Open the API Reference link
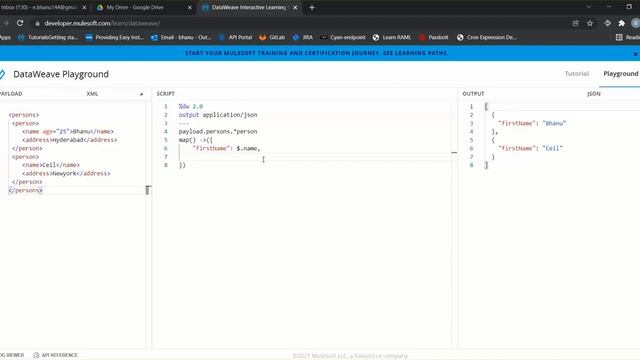This screenshot has height=360, width=640. coord(56,355)
